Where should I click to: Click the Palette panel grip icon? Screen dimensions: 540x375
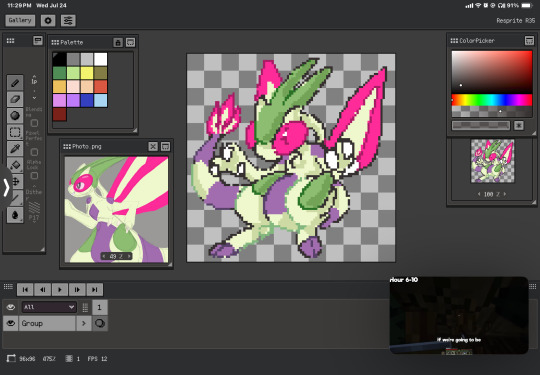point(55,42)
